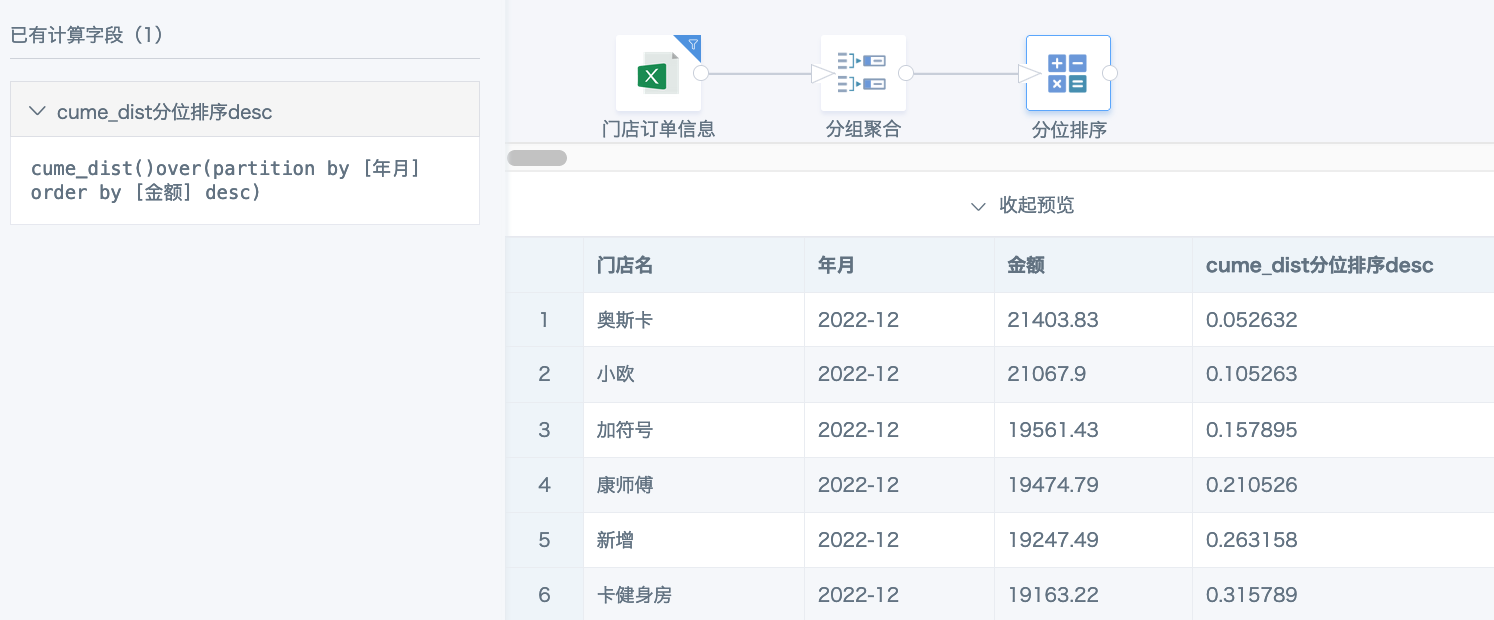Select the 分组聚合 node icon

[x=863, y=73]
